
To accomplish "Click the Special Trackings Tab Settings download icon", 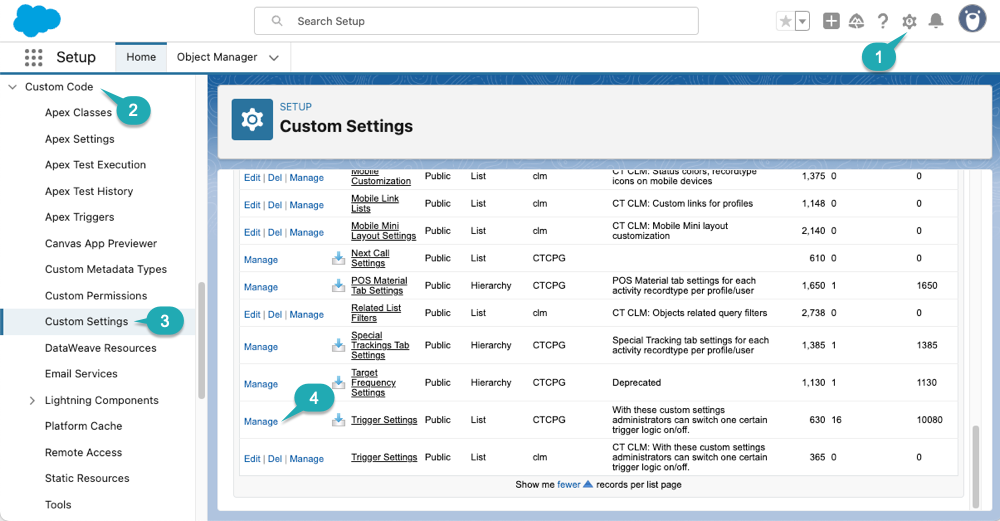I will 338,346.
